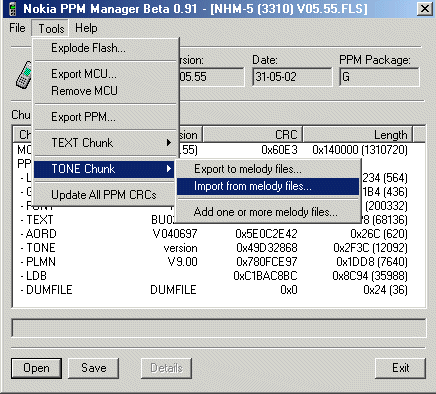436x394 pixels.
Task: Click the version value V040697
Action: 175,234
